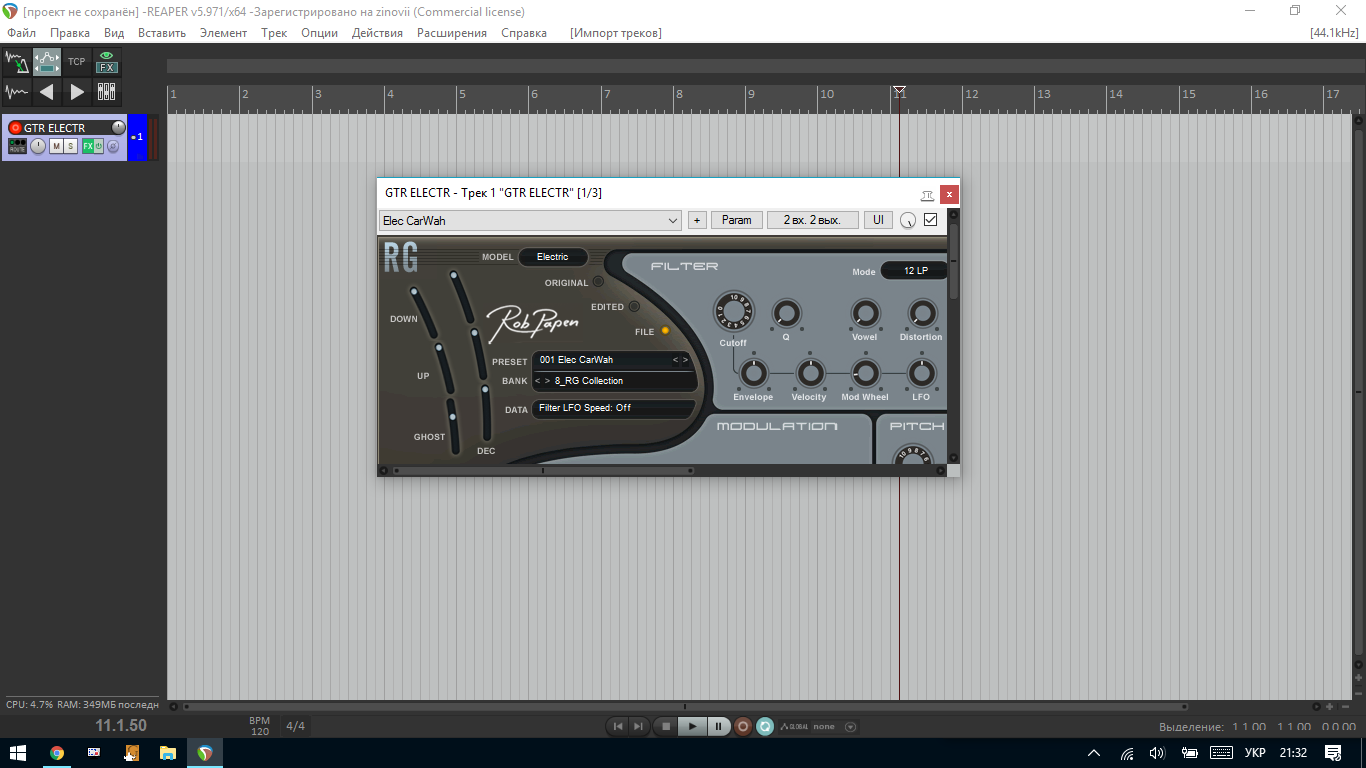Click the plus button beside the preset dropdown
The width and height of the screenshot is (1366, 768).
click(697, 220)
